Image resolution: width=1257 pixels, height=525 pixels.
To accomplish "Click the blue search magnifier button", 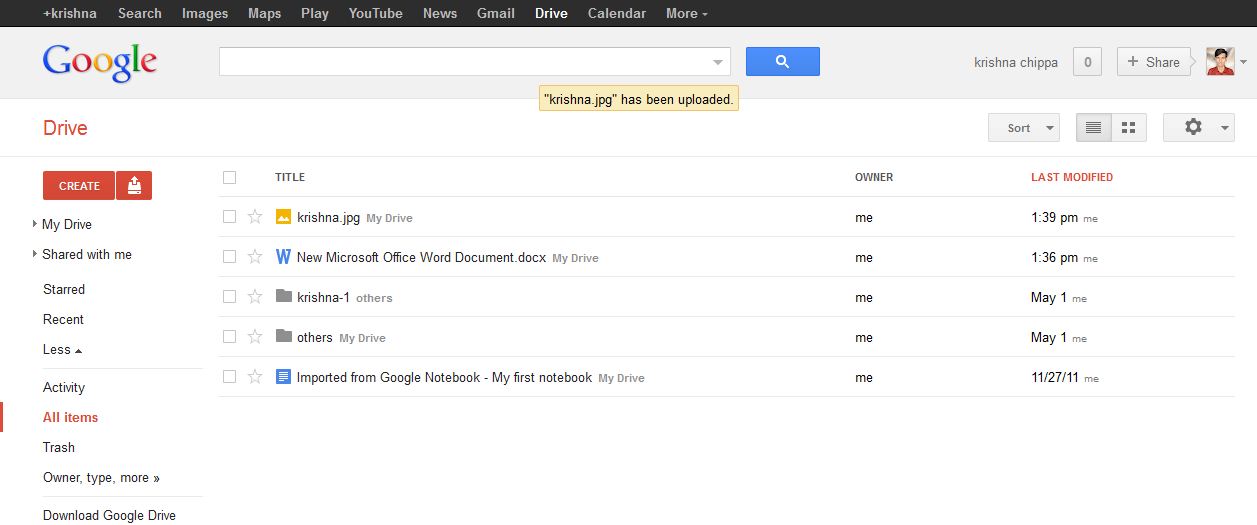I will [783, 61].
